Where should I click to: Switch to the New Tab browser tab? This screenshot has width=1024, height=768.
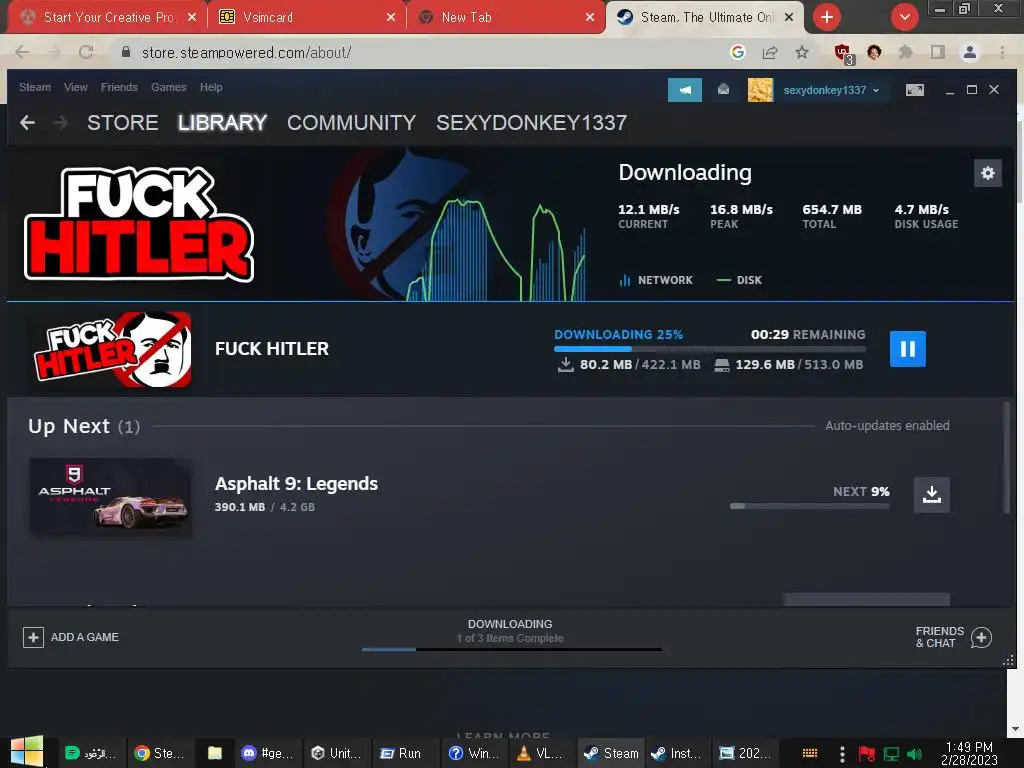pyautogui.click(x=505, y=17)
